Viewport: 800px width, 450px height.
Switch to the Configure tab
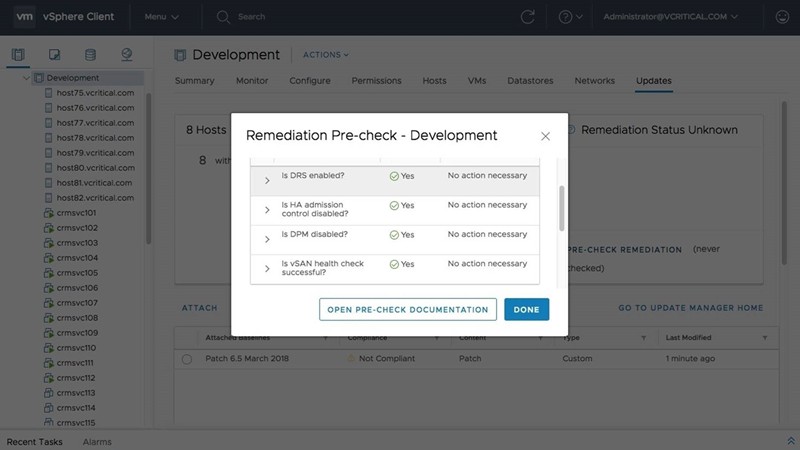click(310, 81)
